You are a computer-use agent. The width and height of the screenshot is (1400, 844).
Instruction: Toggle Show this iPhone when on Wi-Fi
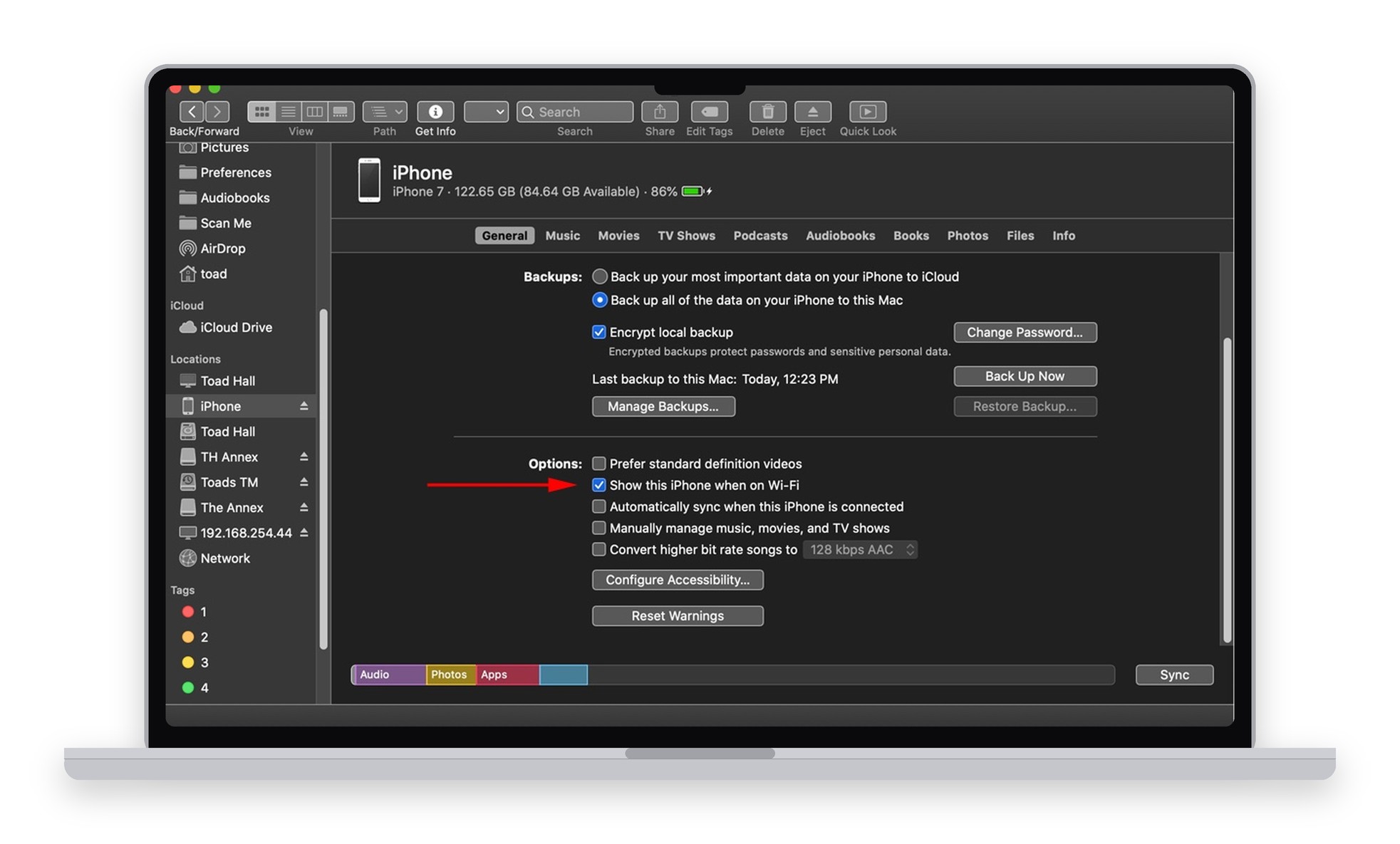tap(598, 485)
